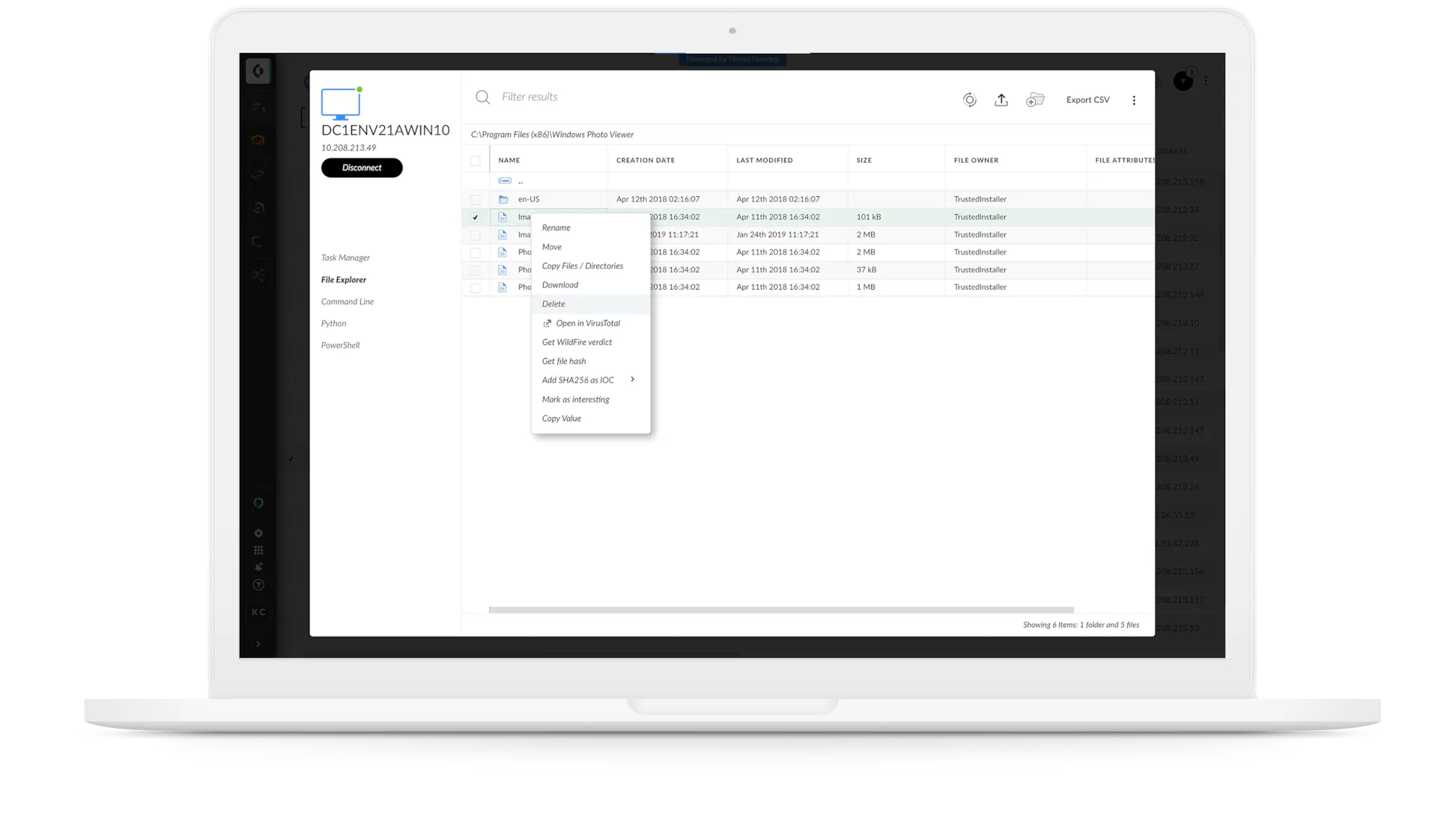
Task: Click the create new folder icon
Action: pos(1034,100)
